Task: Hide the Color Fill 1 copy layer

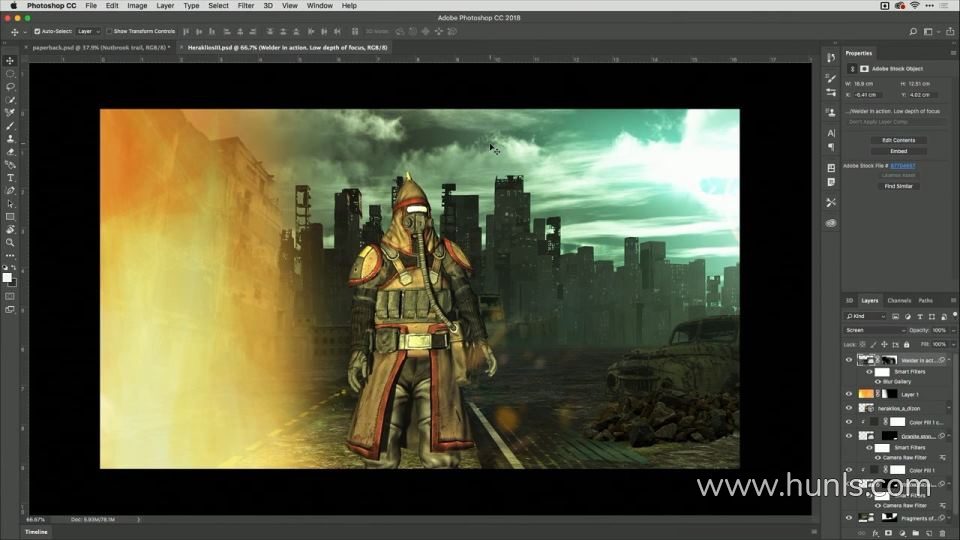Action: [x=849, y=422]
